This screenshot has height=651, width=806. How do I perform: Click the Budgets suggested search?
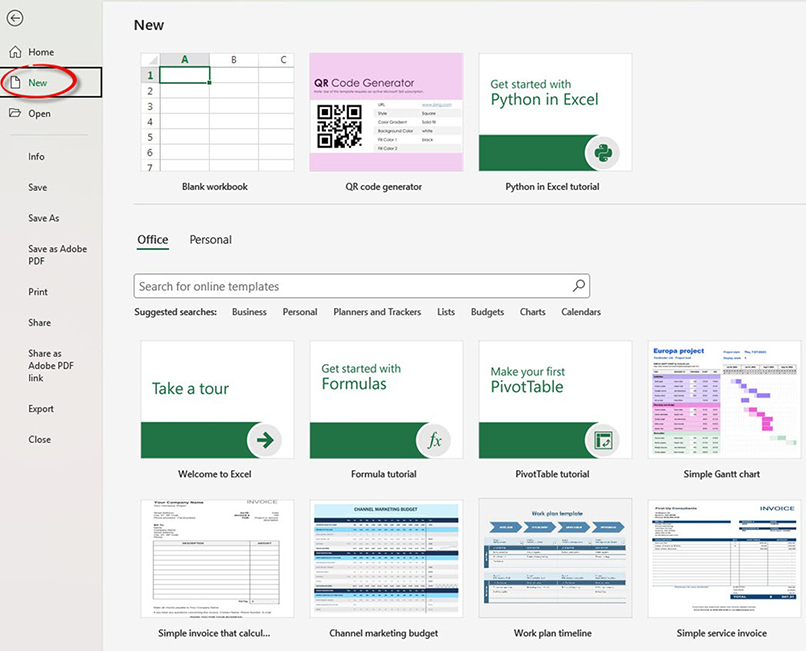[x=487, y=312]
